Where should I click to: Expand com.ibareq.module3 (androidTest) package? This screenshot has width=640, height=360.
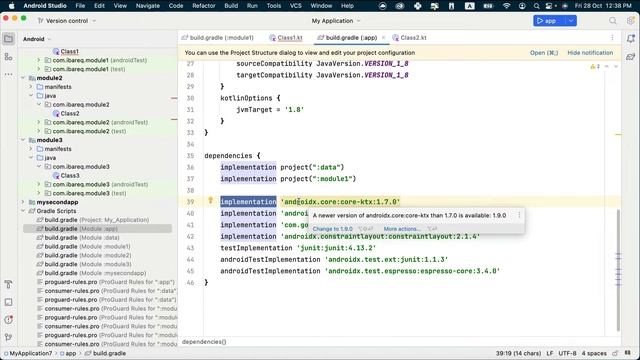tap(39, 184)
